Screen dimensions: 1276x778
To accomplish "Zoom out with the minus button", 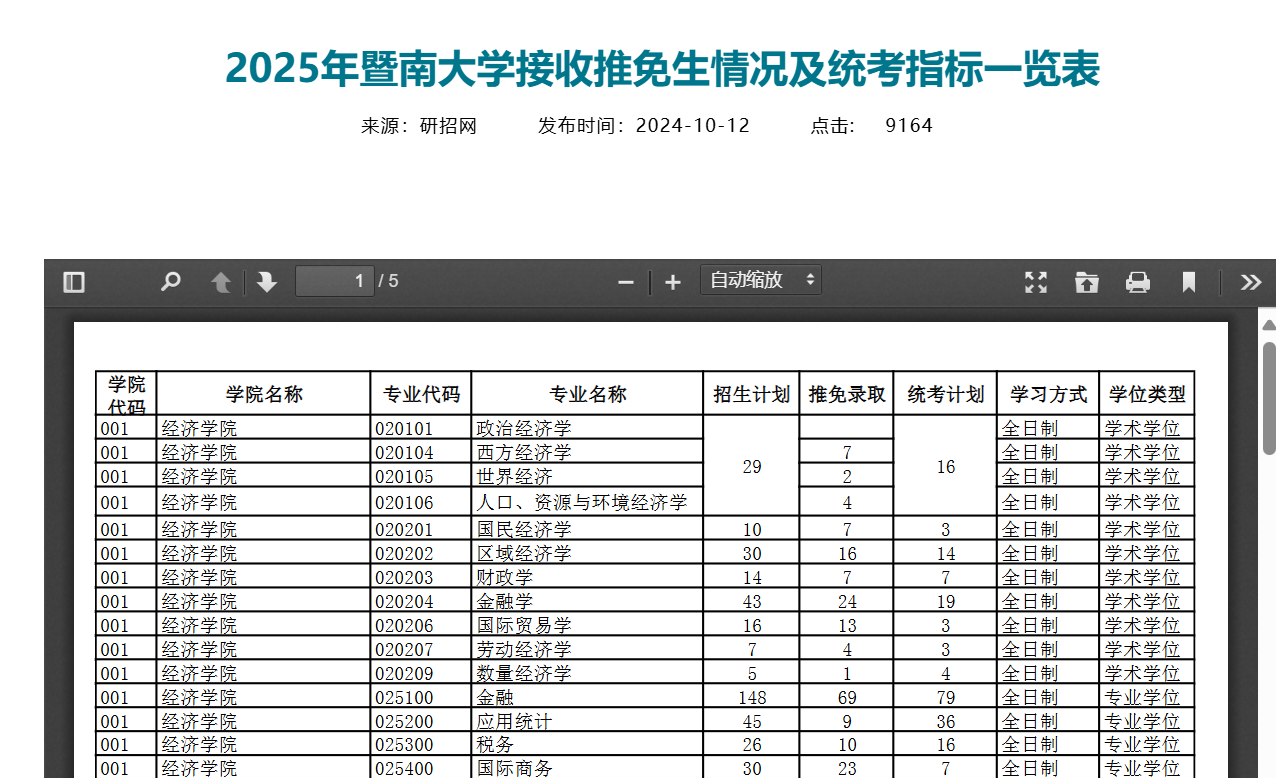I will coord(626,282).
